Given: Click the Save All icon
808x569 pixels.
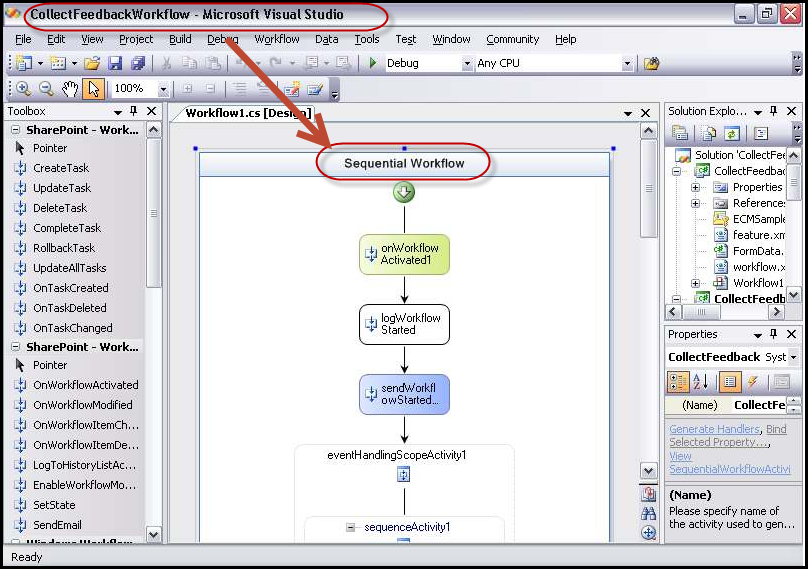Looking at the screenshot, I should coord(137,63).
